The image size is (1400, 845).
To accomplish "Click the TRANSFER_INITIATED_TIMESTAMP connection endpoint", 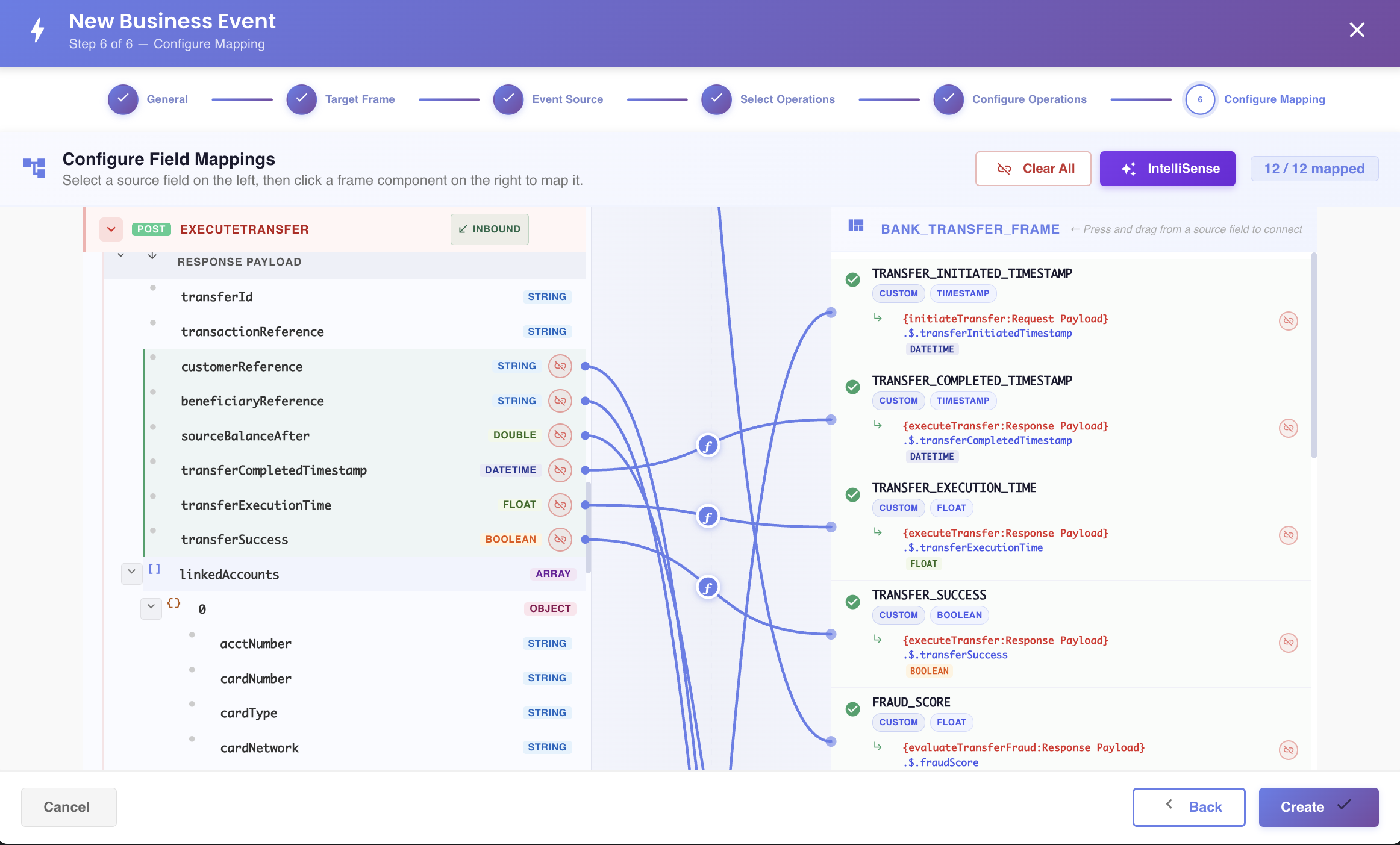I will (831, 313).
